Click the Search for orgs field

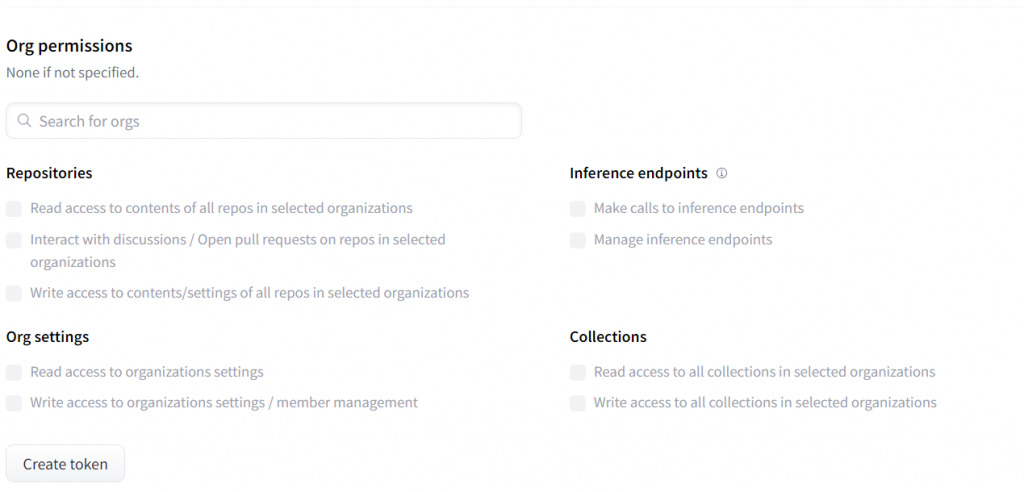(270, 121)
